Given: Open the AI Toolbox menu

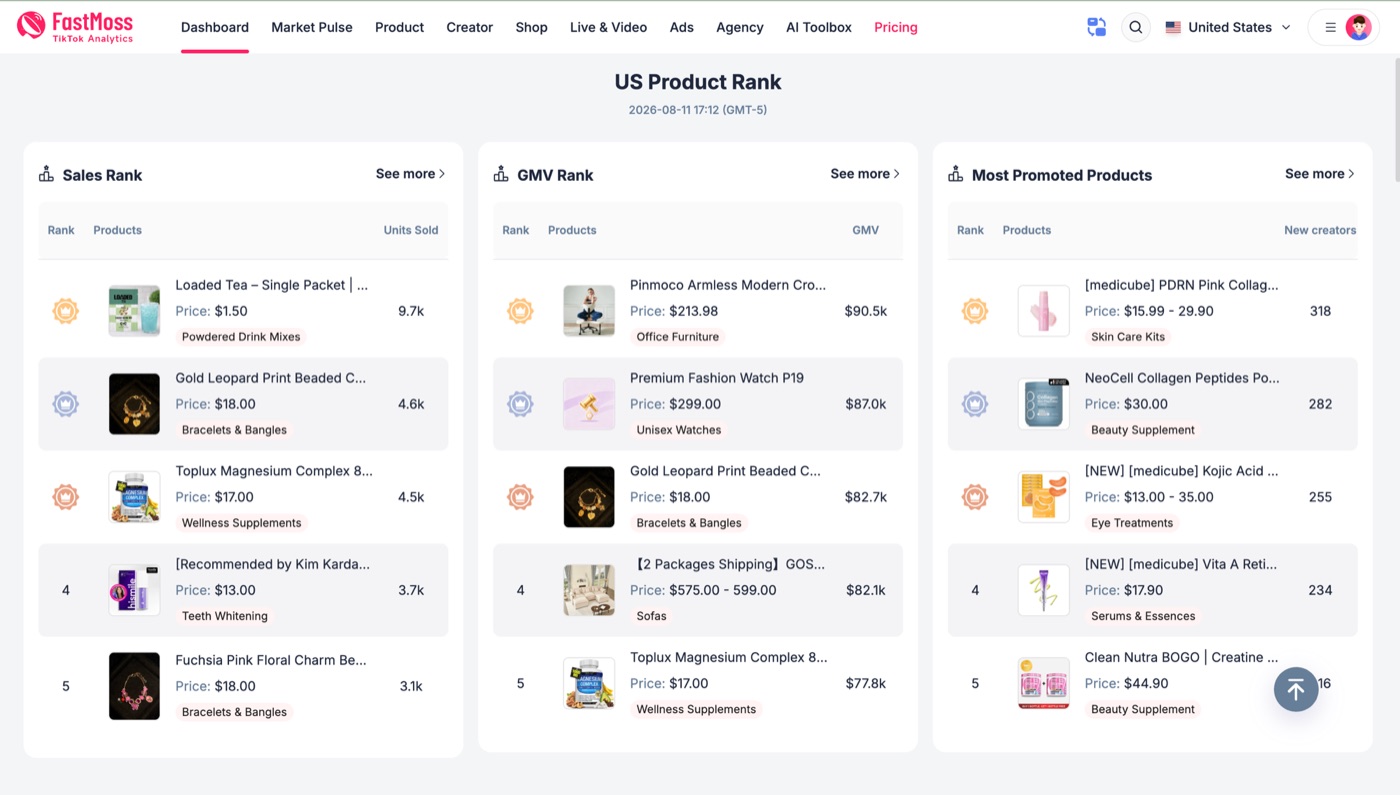Looking at the screenshot, I should tap(819, 28).
